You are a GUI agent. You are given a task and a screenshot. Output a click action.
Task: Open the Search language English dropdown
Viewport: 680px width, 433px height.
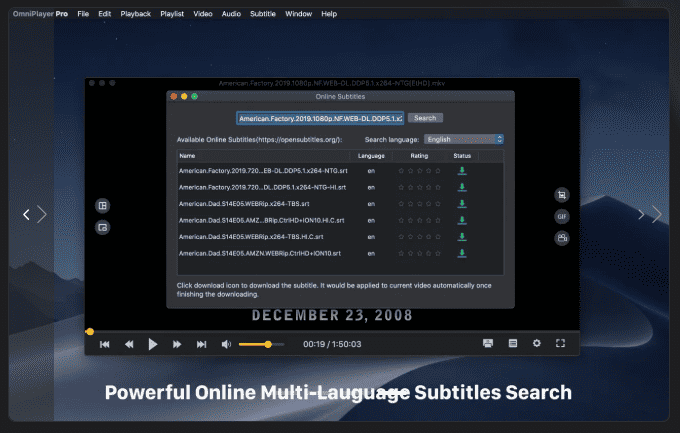(x=464, y=139)
